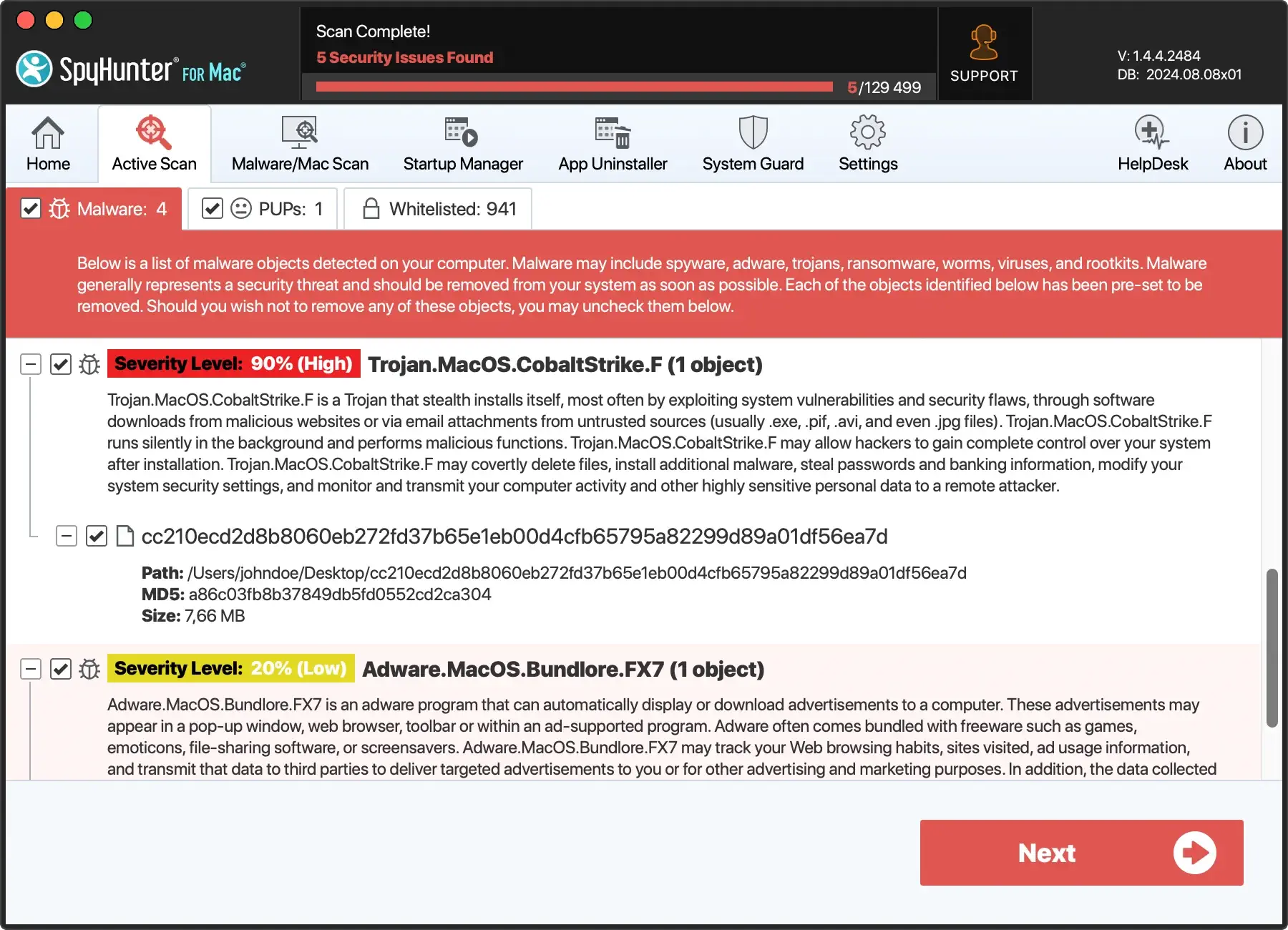This screenshot has height=930, width=1288.
Task: Click the Size: 7,66 MB text
Action: coord(193,616)
